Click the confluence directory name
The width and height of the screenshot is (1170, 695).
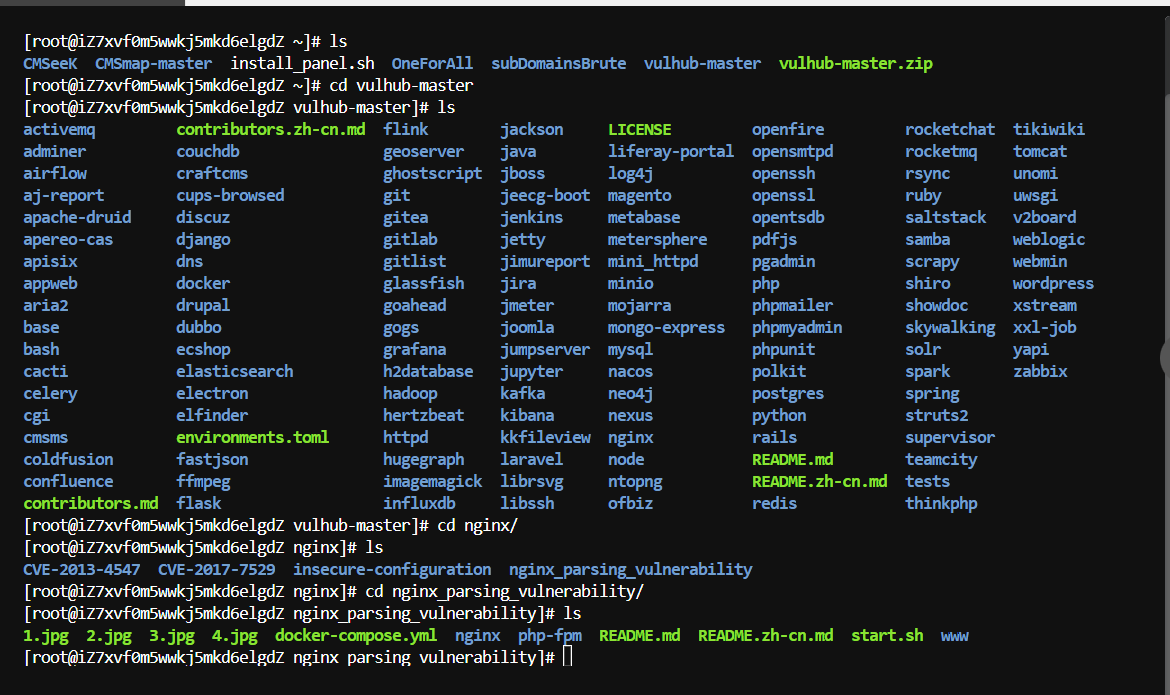(68, 481)
